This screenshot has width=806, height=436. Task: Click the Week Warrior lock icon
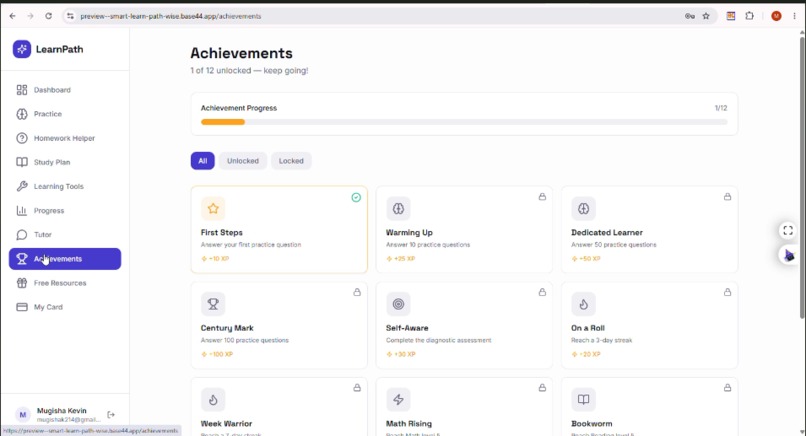click(x=357, y=388)
